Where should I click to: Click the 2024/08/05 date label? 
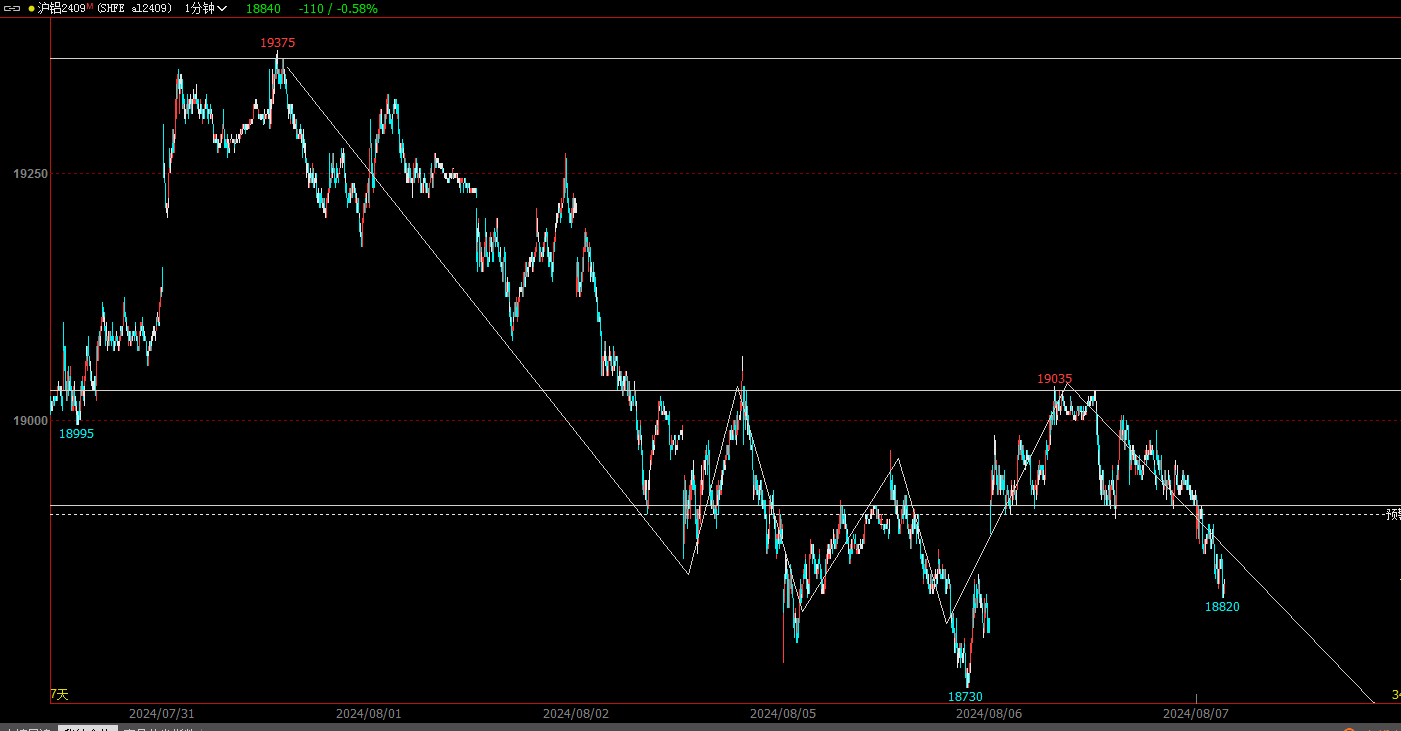[782, 714]
